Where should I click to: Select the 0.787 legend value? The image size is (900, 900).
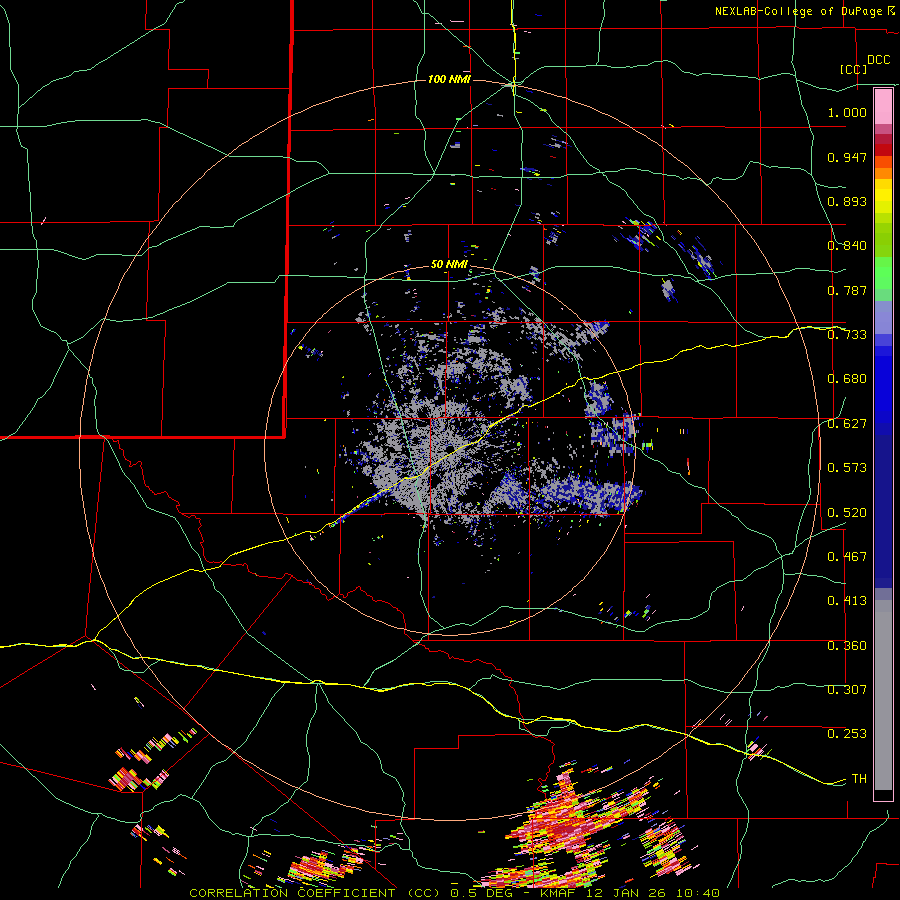pos(847,290)
